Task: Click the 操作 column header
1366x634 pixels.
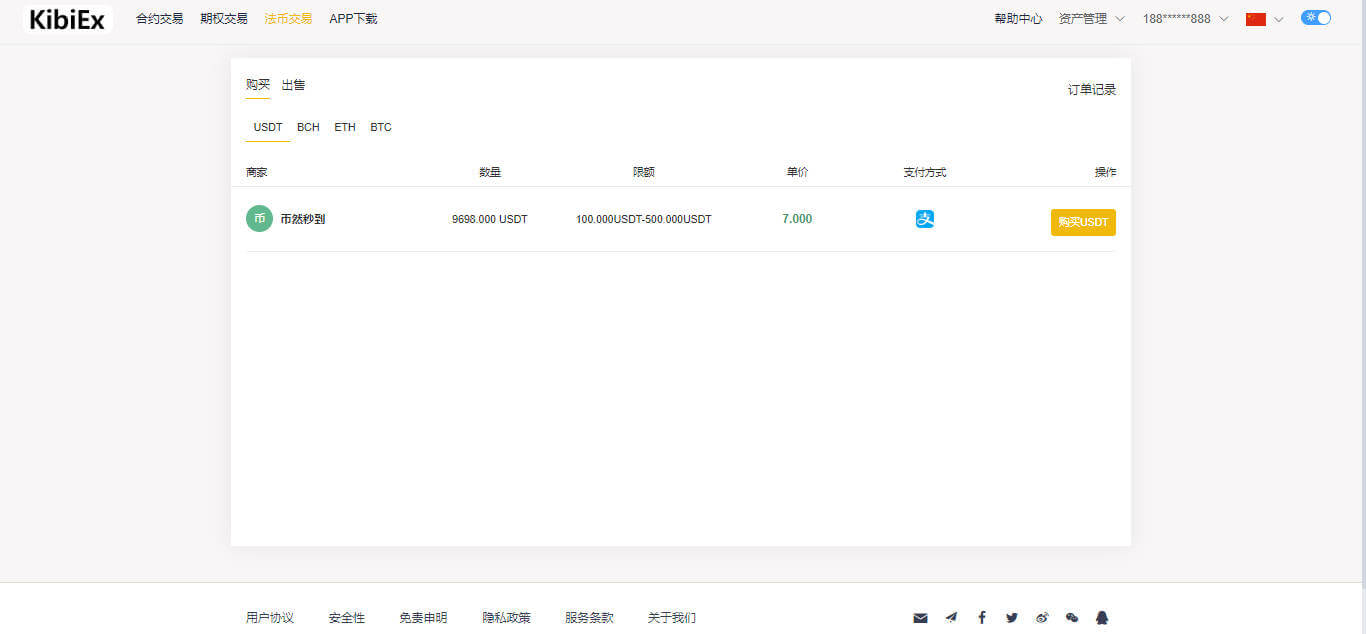Action: coord(1105,172)
